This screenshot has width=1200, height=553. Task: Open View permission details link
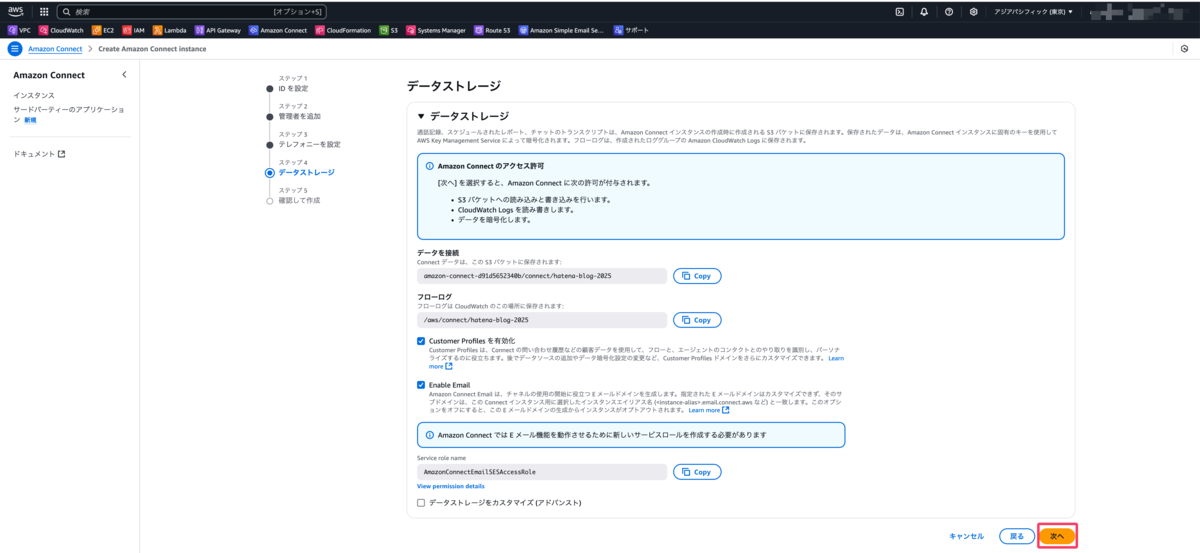450,486
